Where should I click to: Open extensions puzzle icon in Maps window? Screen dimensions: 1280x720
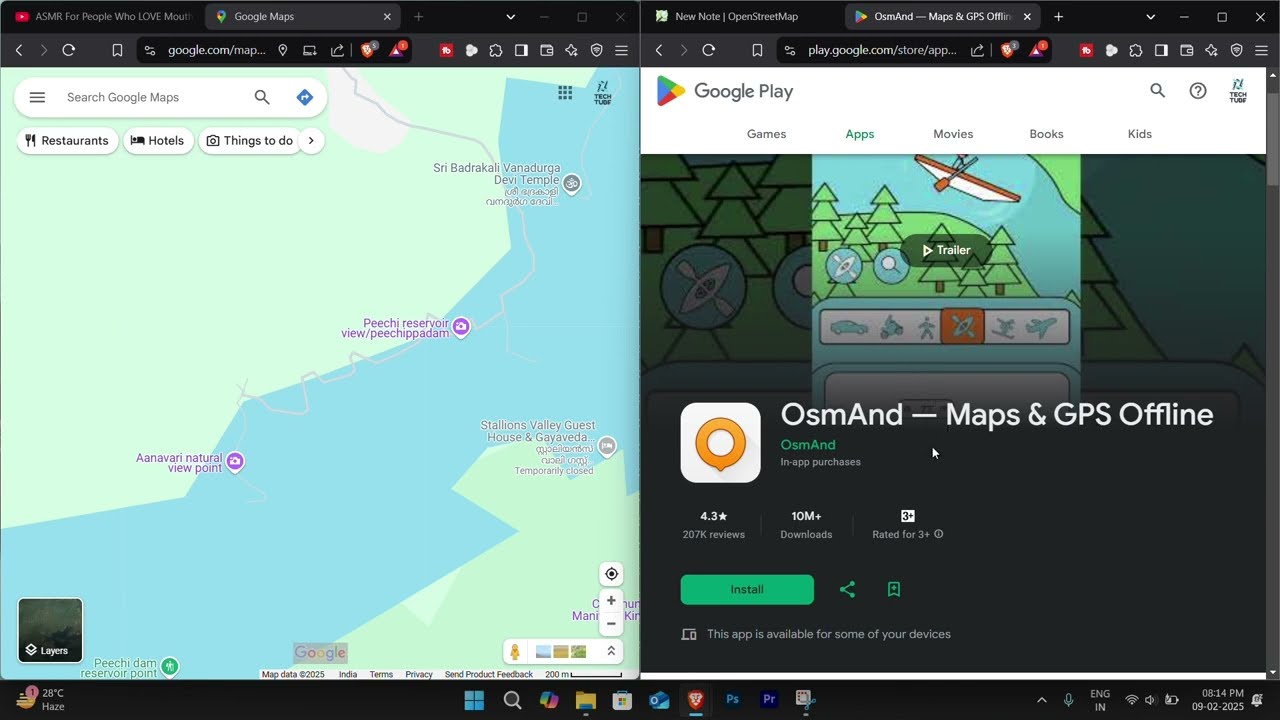click(496, 50)
